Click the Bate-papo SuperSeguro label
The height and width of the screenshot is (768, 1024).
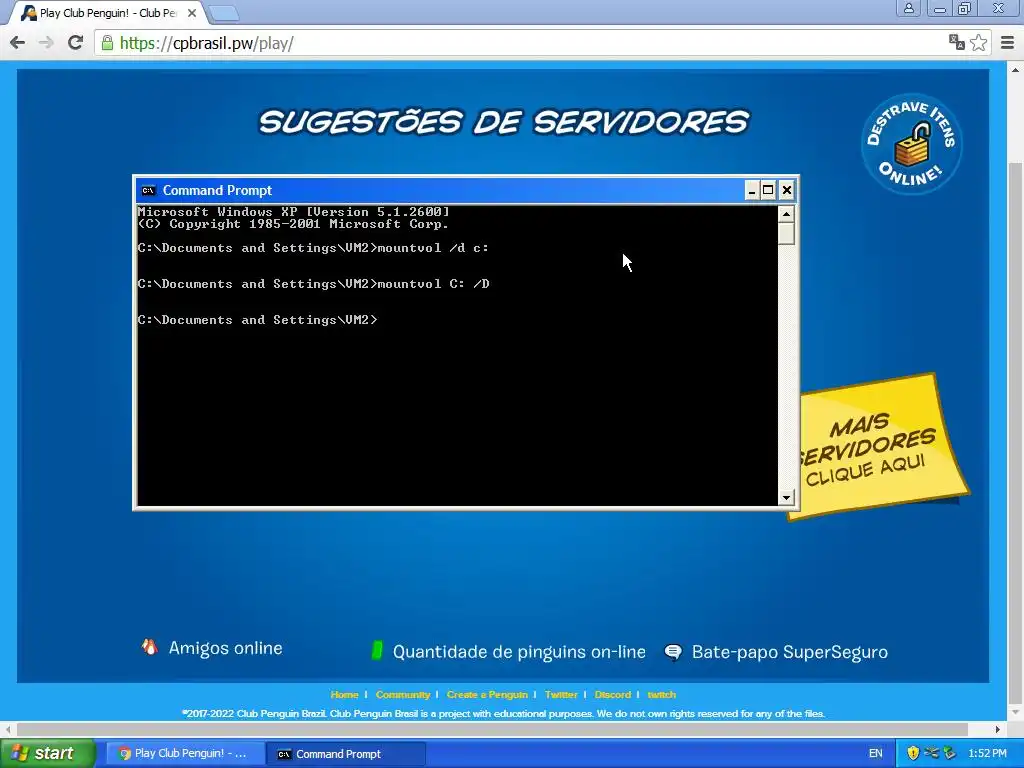(790, 652)
